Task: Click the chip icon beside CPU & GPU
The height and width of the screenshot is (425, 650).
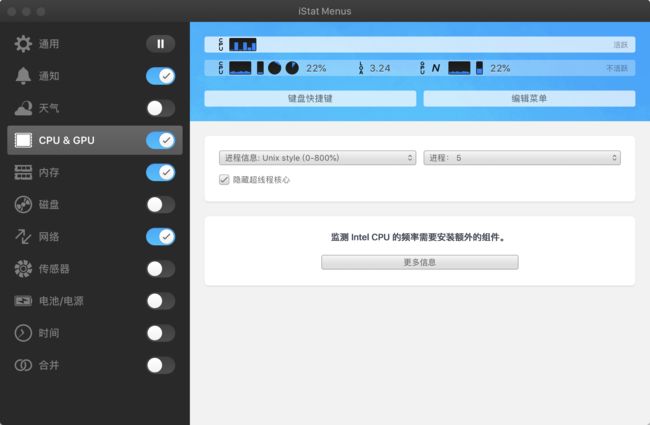Action: pos(23,140)
